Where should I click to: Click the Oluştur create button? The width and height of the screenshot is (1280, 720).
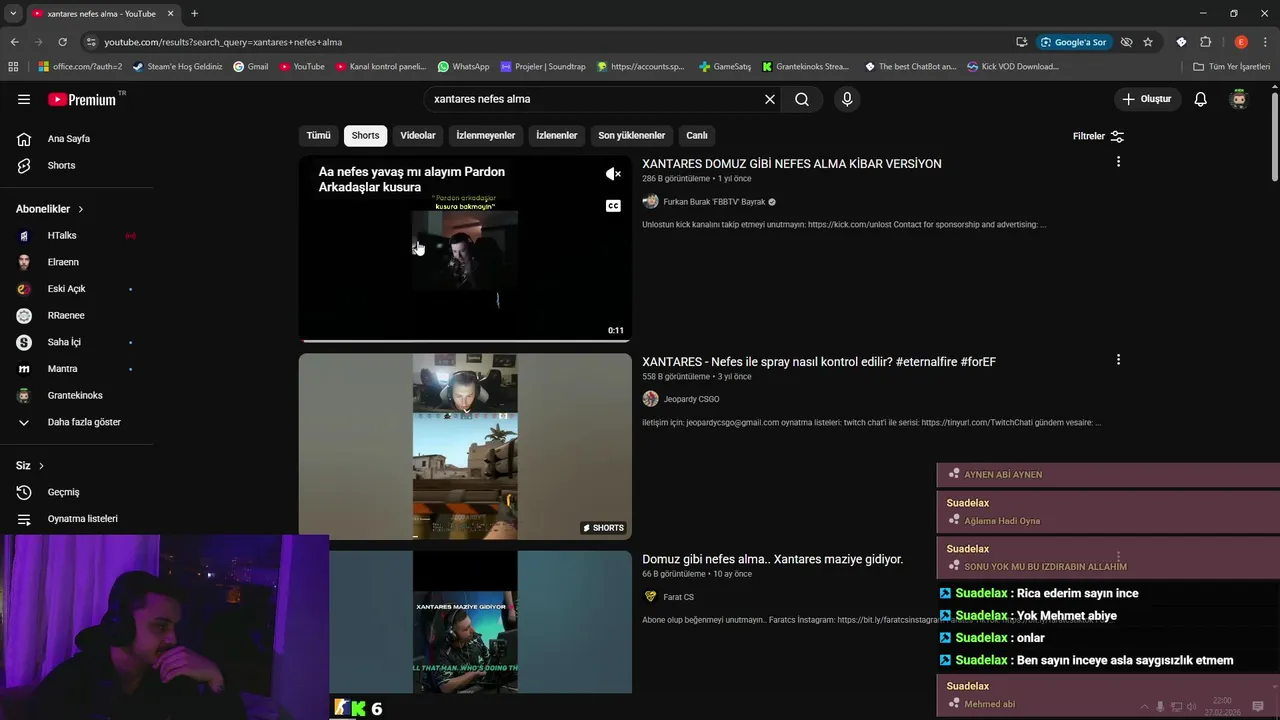click(x=1146, y=99)
